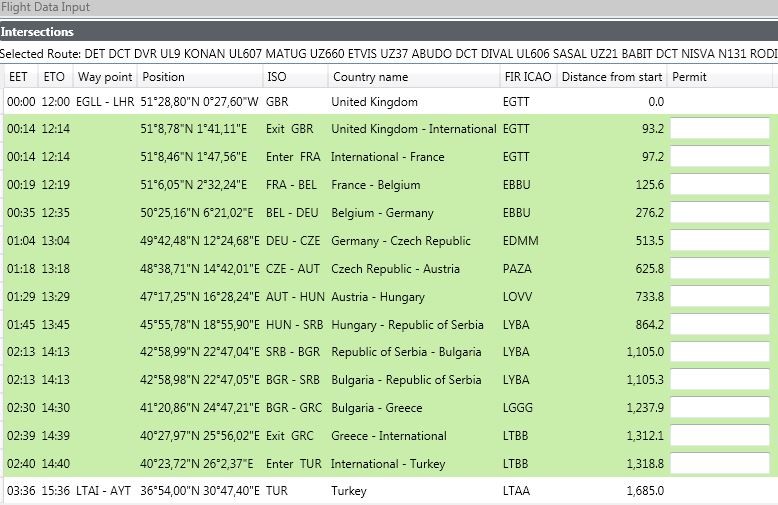Screen dimensions: 778x505
Task: Click the Position column header
Action: [164, 77]
